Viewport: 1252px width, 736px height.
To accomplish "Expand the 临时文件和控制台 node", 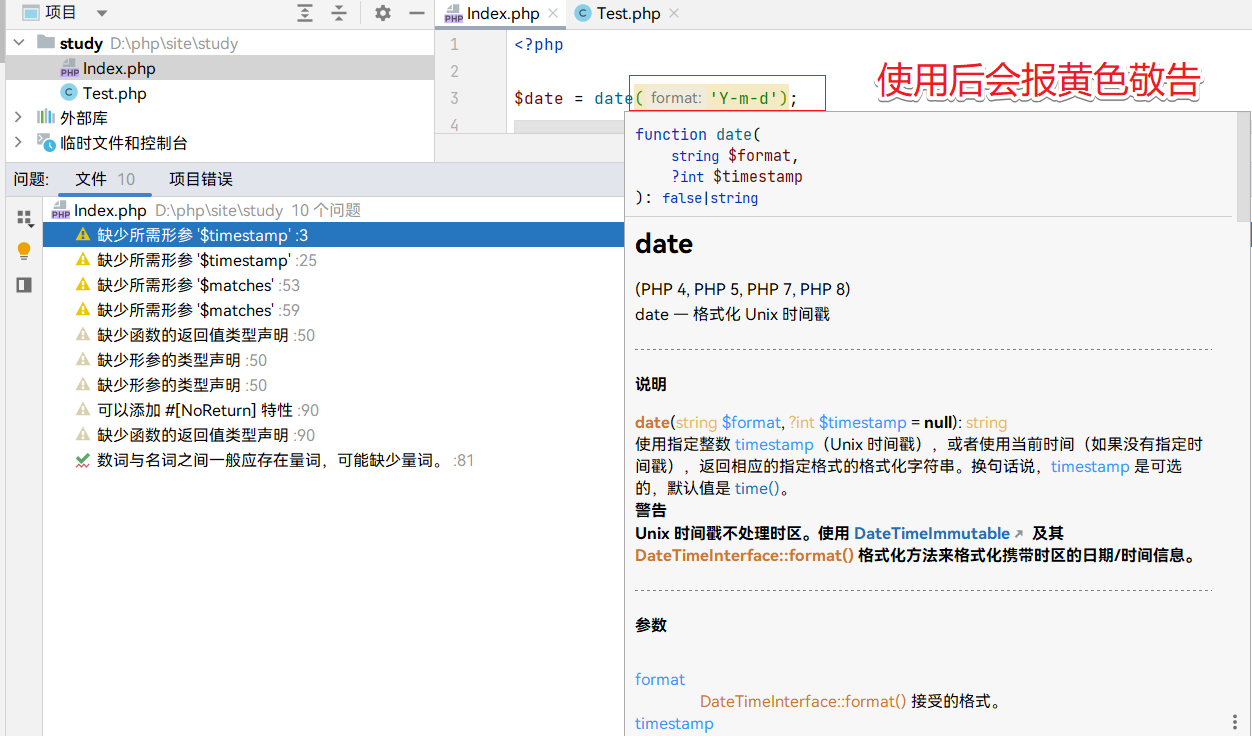I will (18, 143).
